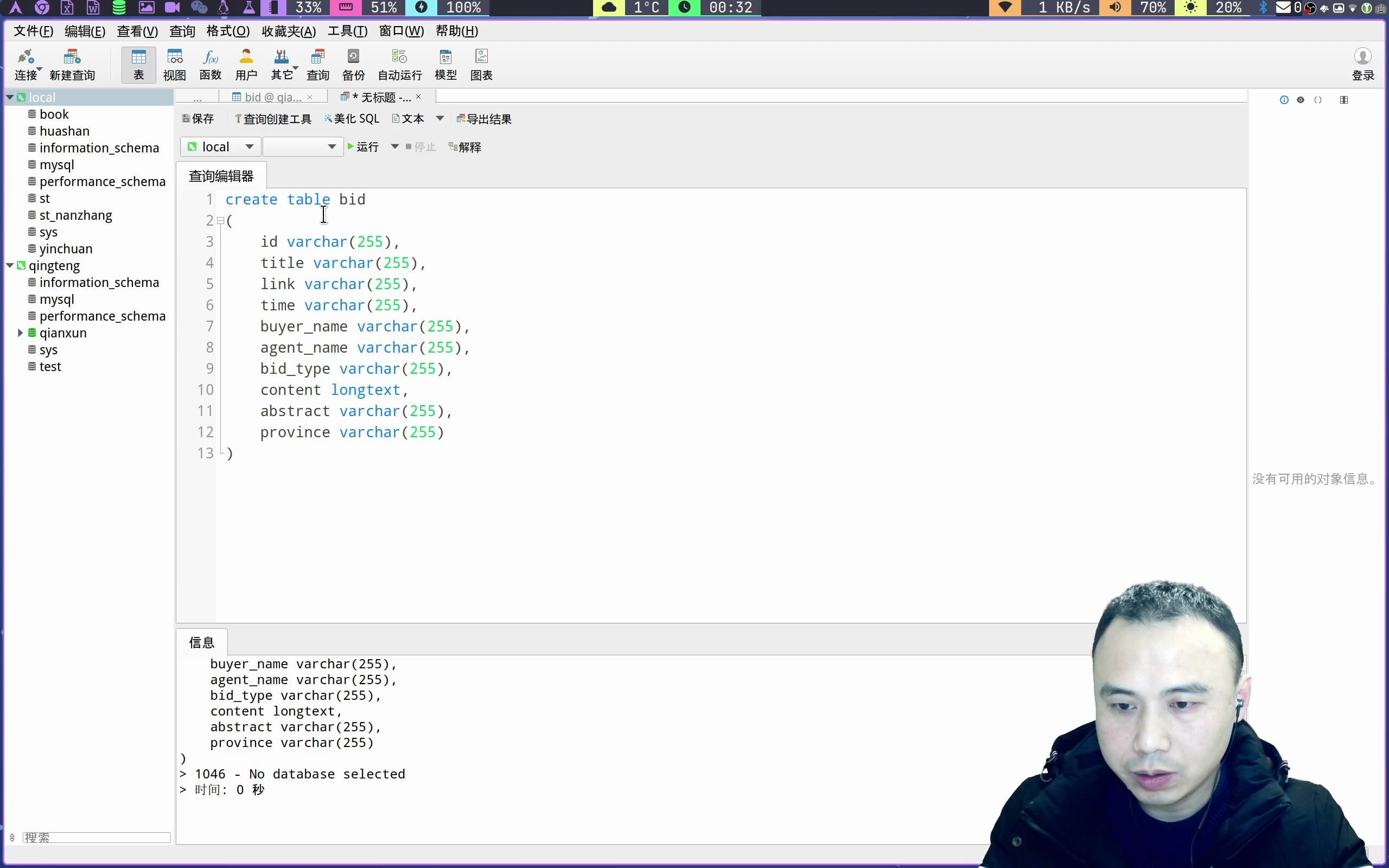Click the Beautify SQL button

[351, 119]
